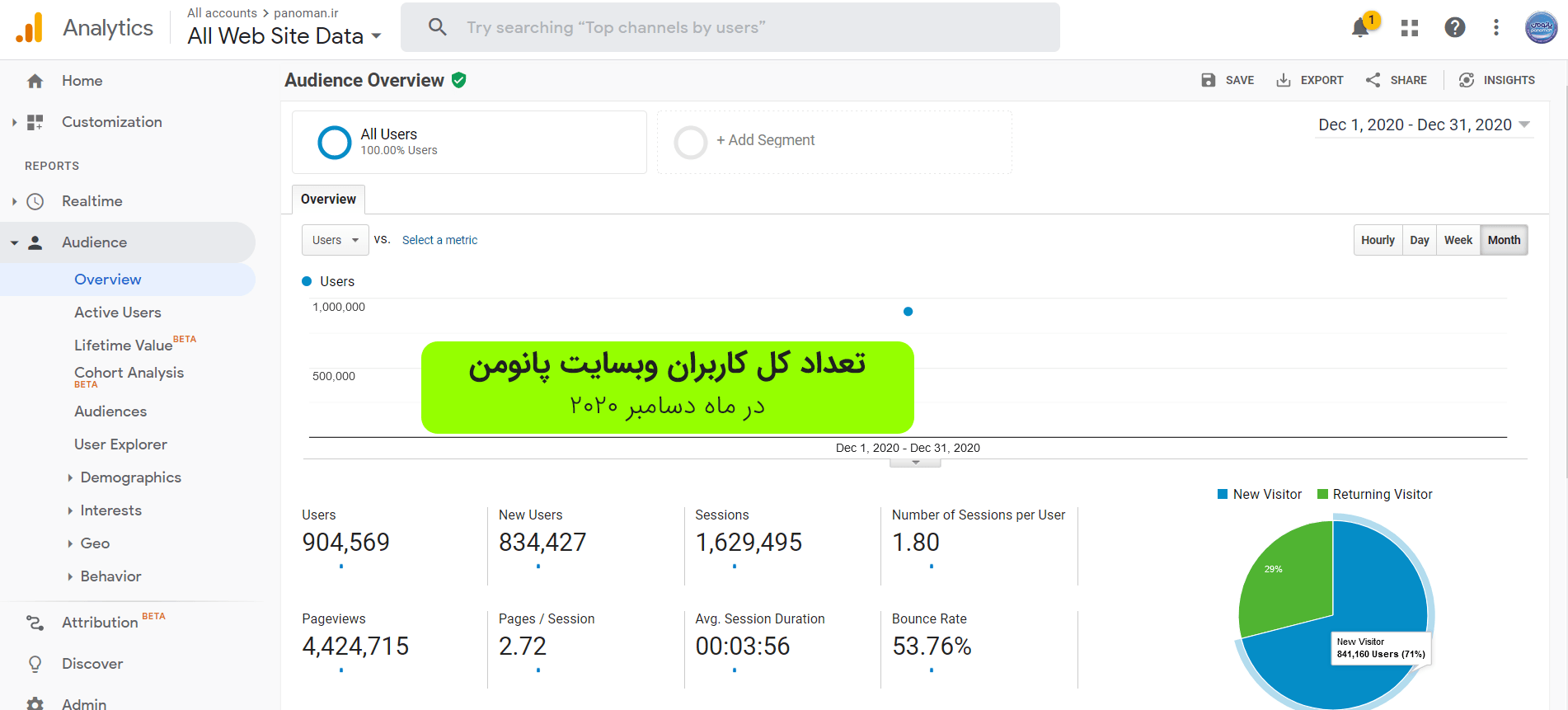Image resolution: width=1568 pixels, height=710 pixels.
Task: Click the All accounts breadcrumb
Action: click(x=222, y=13)
